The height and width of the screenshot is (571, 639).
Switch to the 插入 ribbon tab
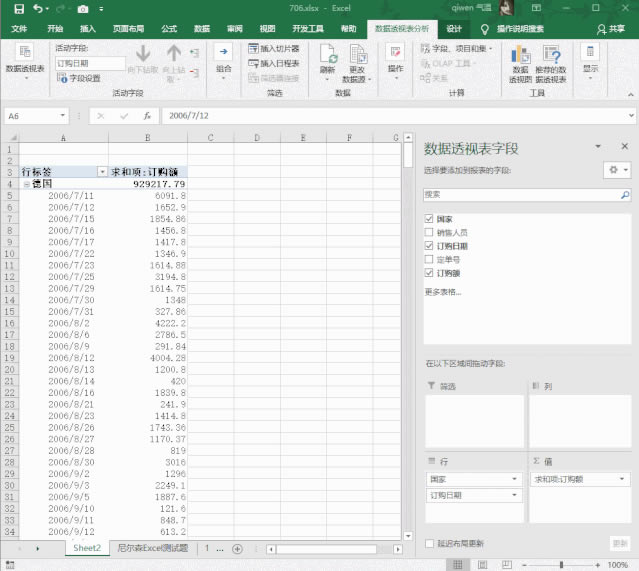(88, 29)
